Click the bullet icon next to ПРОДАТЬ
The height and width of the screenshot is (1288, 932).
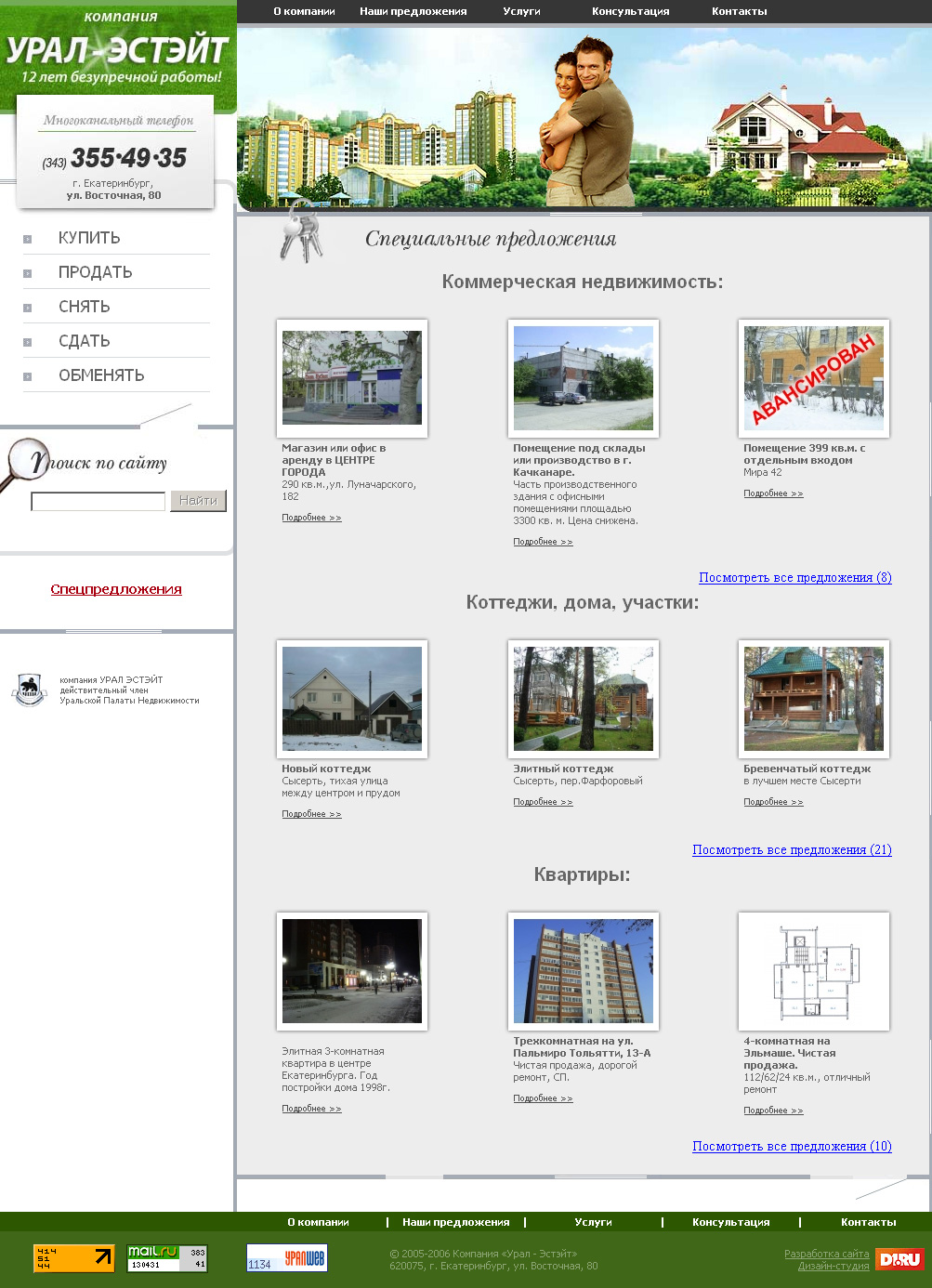pos(28,273)
